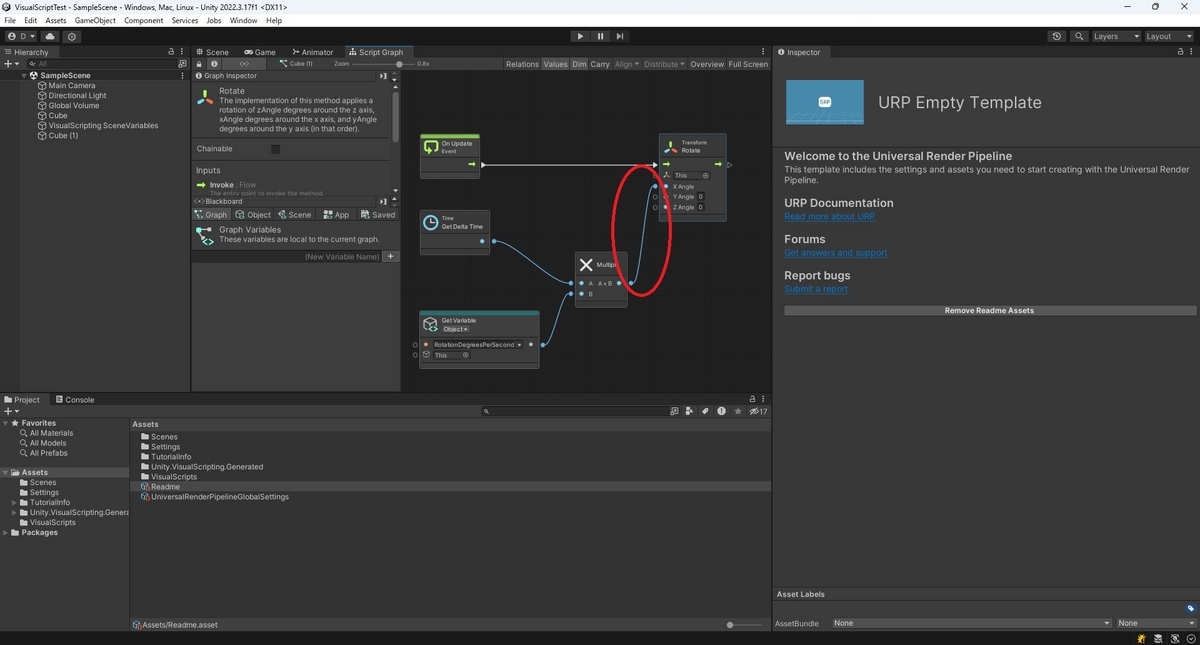Click the Cube (1) graph breadcrumb
The height and width of the screenshot is (645, 1200).
pos(296,64)
